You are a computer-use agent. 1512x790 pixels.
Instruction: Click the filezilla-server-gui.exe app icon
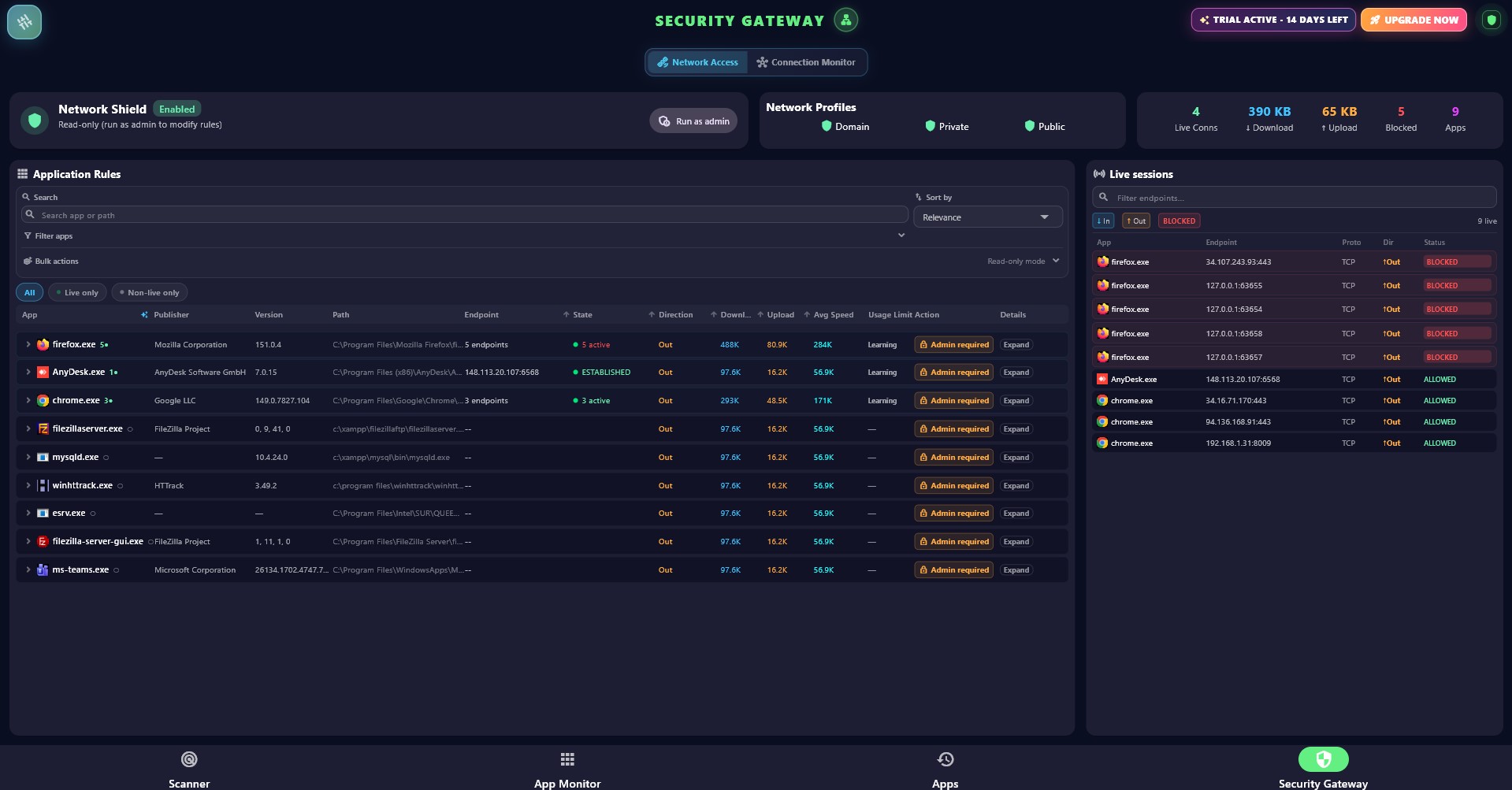pos(43,541)
